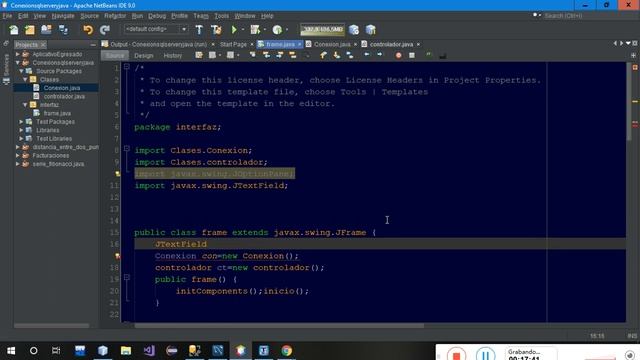Screen dimensions: 640x360
Task: Open the Tools menu
Action: (221, 16)
